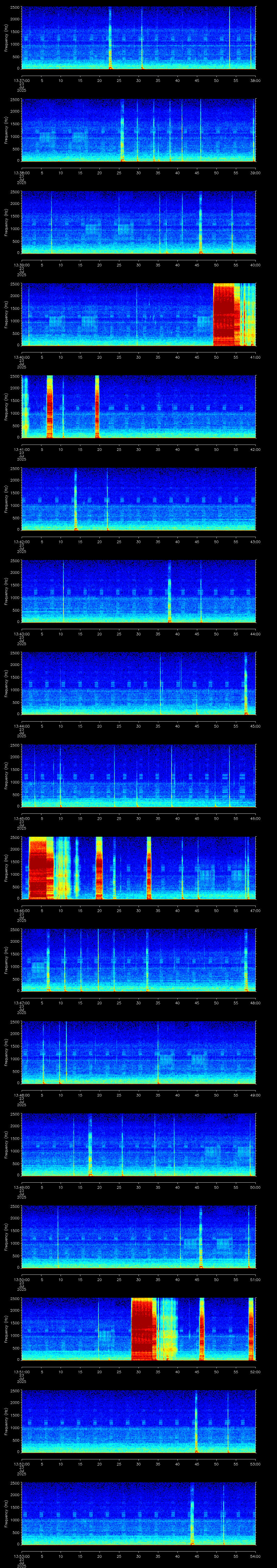Open the spectrogram panel starting at 13:39:00
This screenshot has width=277, height=1568.
[138, 223]
